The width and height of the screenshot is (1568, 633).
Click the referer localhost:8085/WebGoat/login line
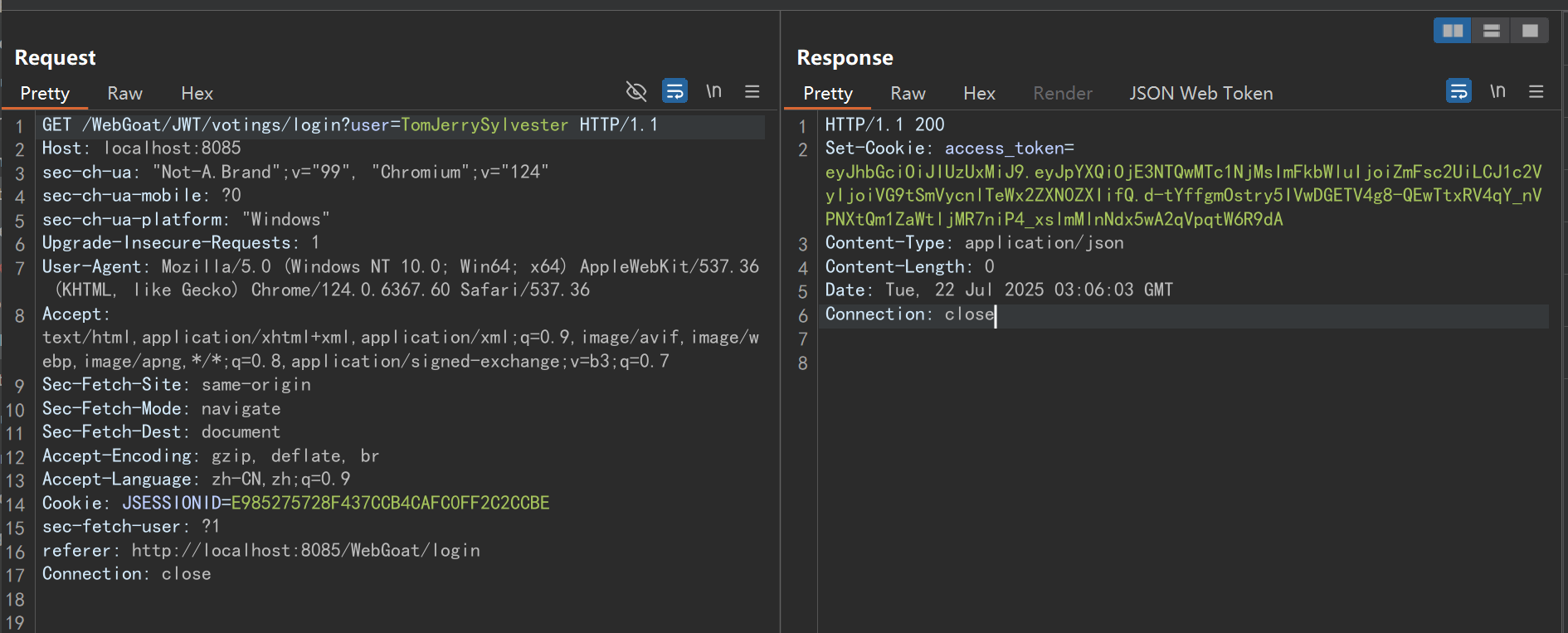(x=261, y=550)
